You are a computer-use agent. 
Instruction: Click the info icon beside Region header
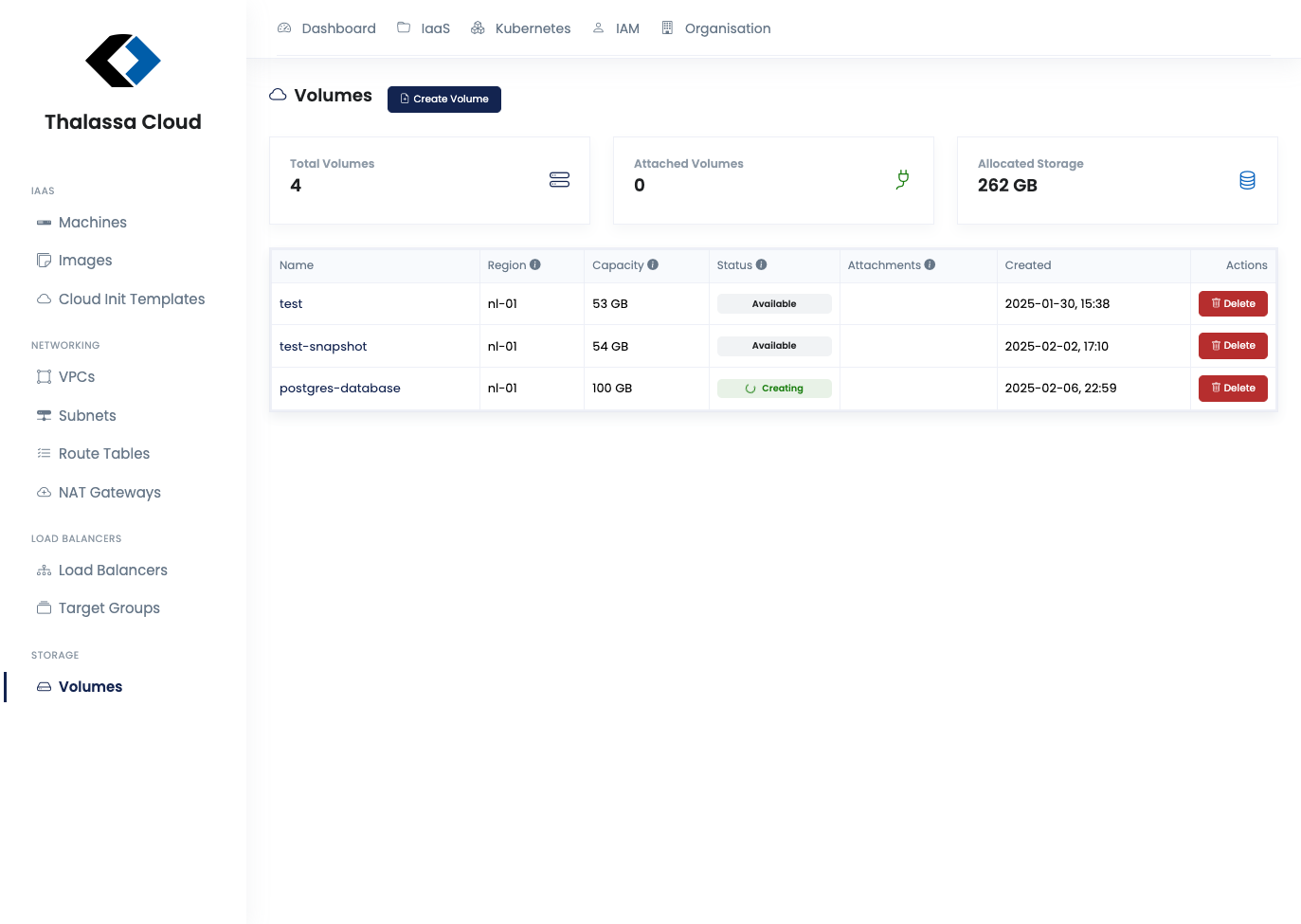535,265
